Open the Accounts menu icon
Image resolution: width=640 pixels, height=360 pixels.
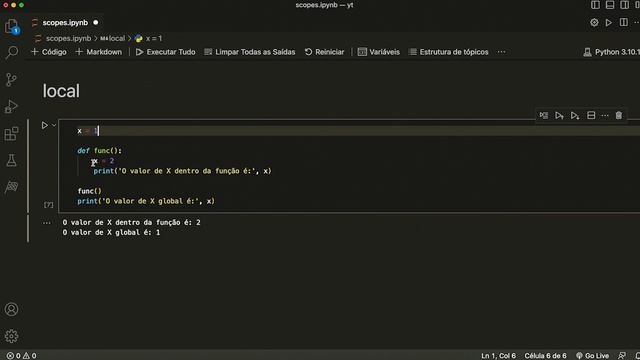(x=11, y=309)
